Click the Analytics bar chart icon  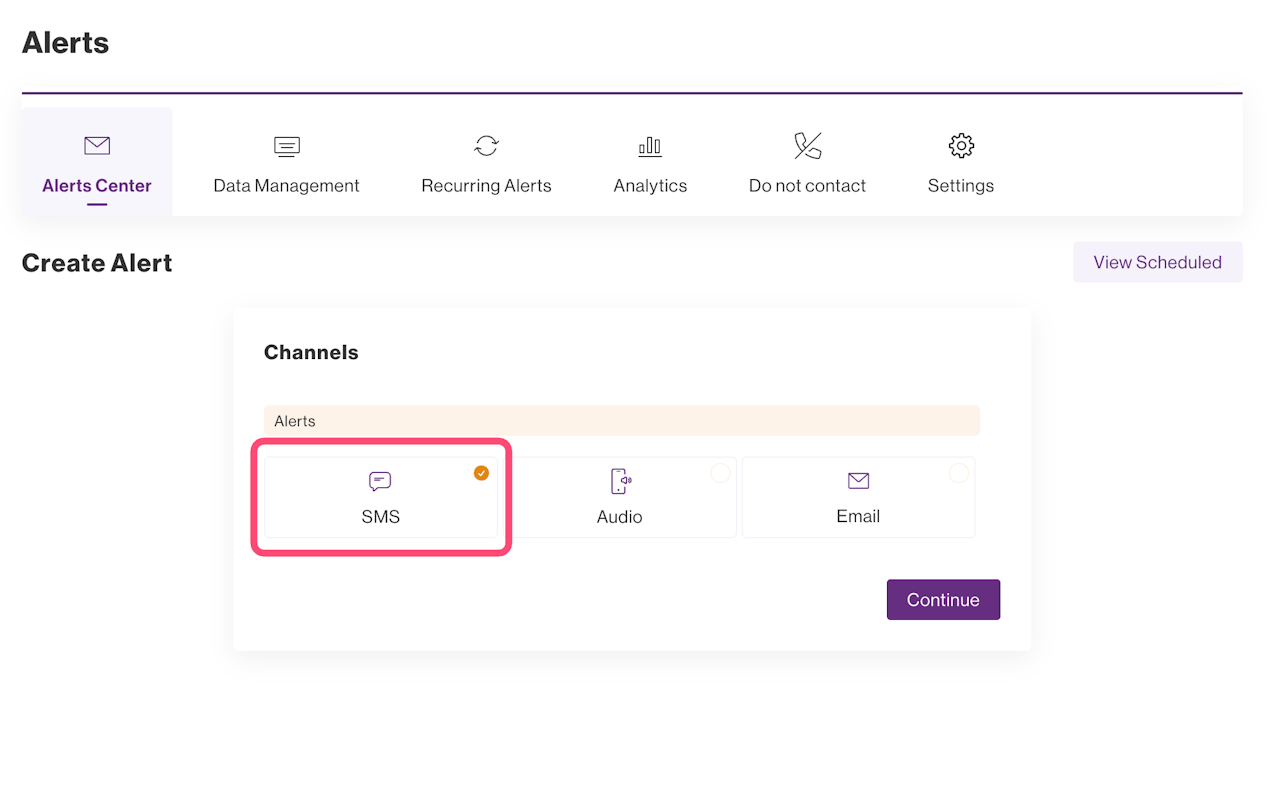tap(650, 146)
